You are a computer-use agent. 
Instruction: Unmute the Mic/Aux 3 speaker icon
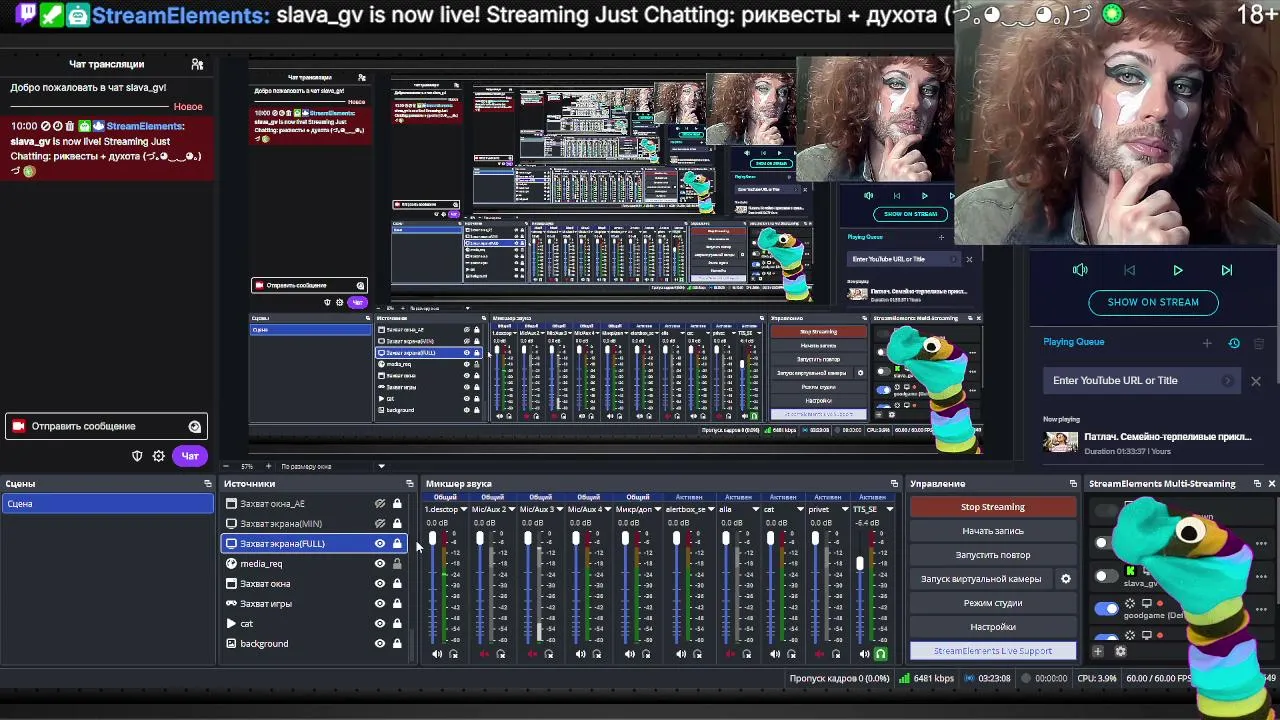533,654
